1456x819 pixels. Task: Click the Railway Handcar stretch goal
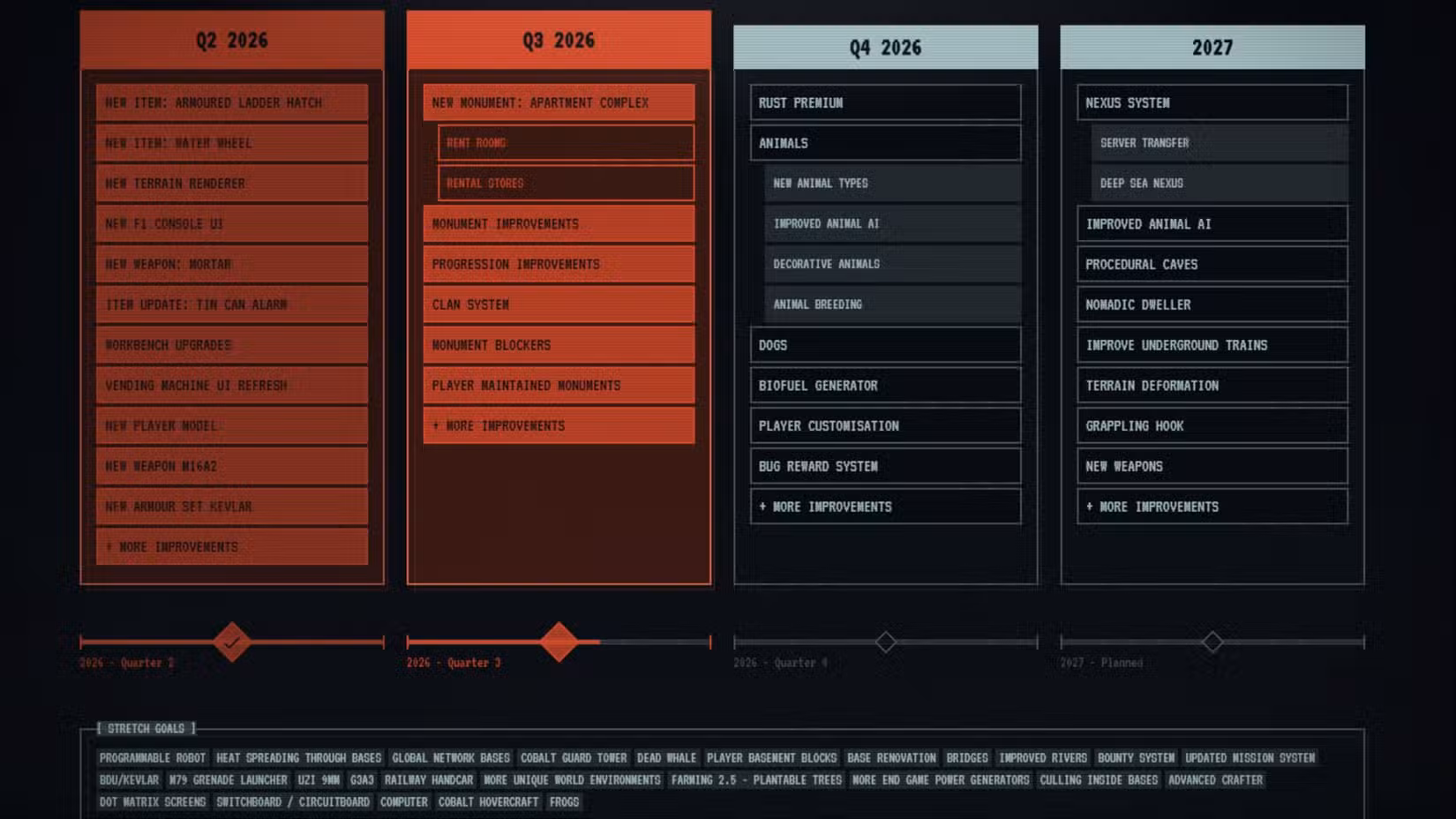(x=429, y=780)
